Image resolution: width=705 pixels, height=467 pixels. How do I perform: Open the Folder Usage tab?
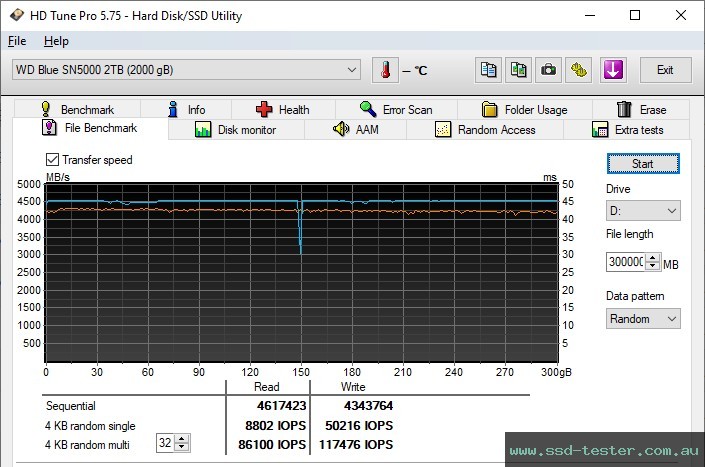tap(524, 110)
